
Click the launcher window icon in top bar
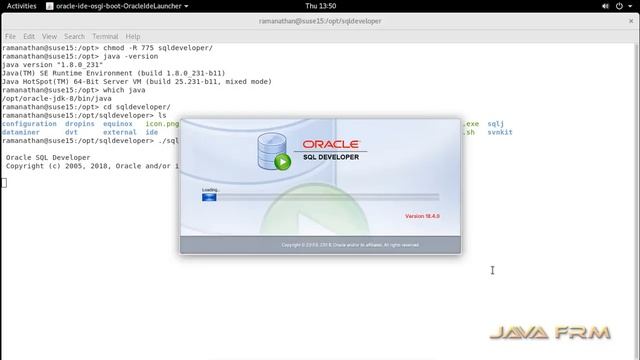pyautogui.click(x=50, y=6)
